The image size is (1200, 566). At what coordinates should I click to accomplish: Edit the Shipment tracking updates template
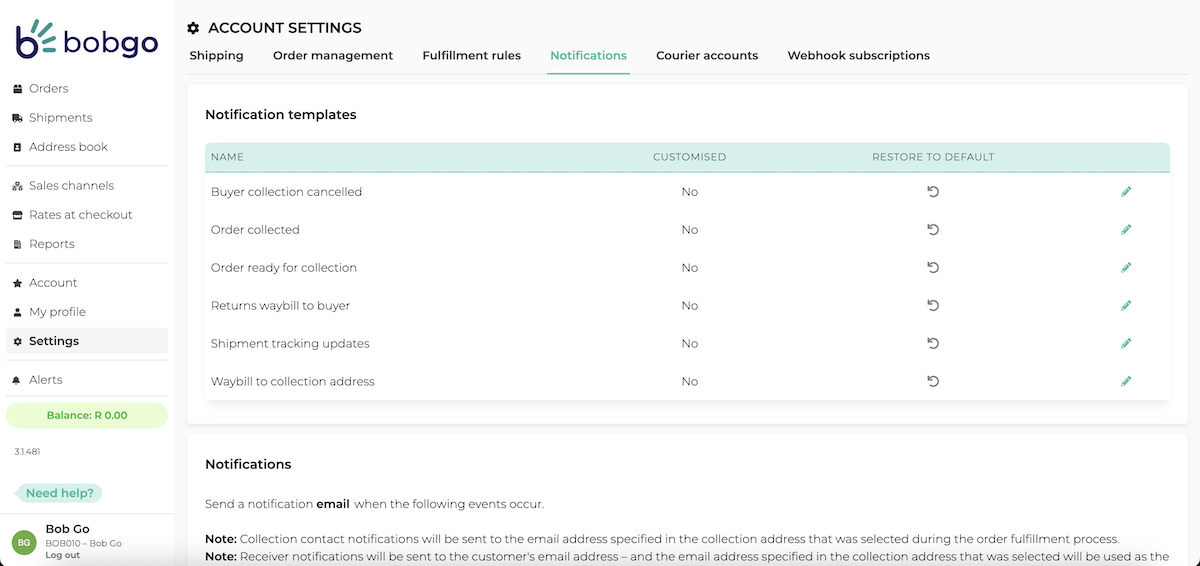[x=1126, y=343]
